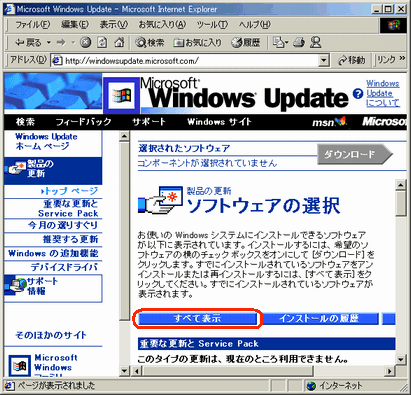411x395 pixels.
Task: Open Windows Update ホームページ sidebar link
Action: pos(46,141)
